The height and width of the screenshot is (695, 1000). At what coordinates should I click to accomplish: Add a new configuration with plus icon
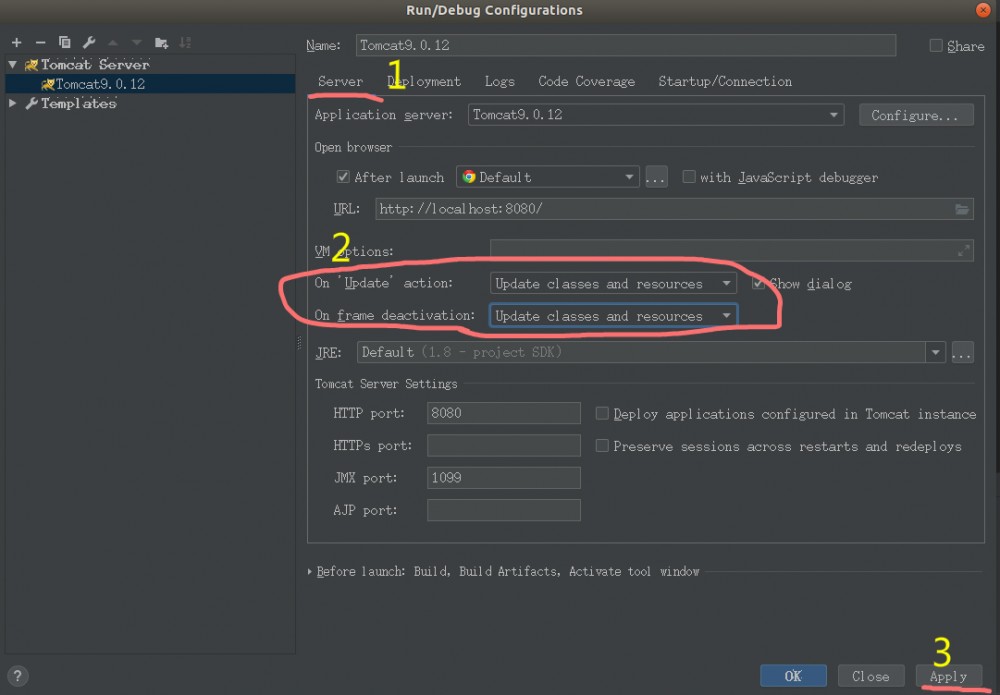(16, 43)
